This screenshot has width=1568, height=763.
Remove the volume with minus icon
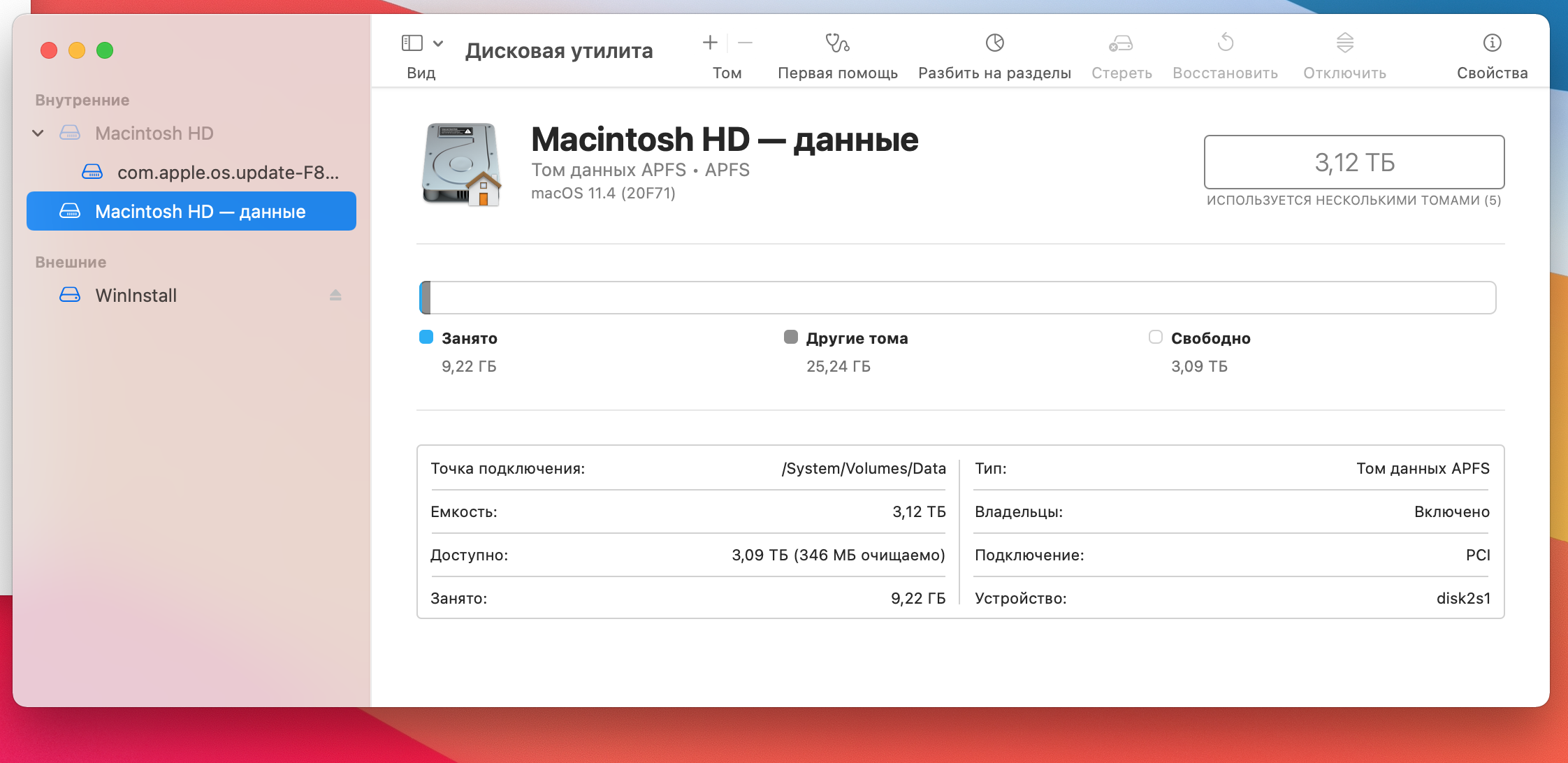(746, 43)
